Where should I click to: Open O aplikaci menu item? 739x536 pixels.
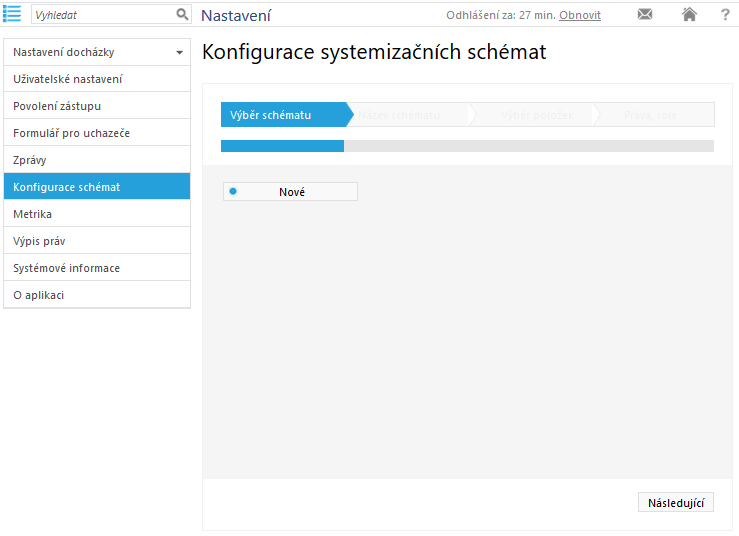click(97, 295)
